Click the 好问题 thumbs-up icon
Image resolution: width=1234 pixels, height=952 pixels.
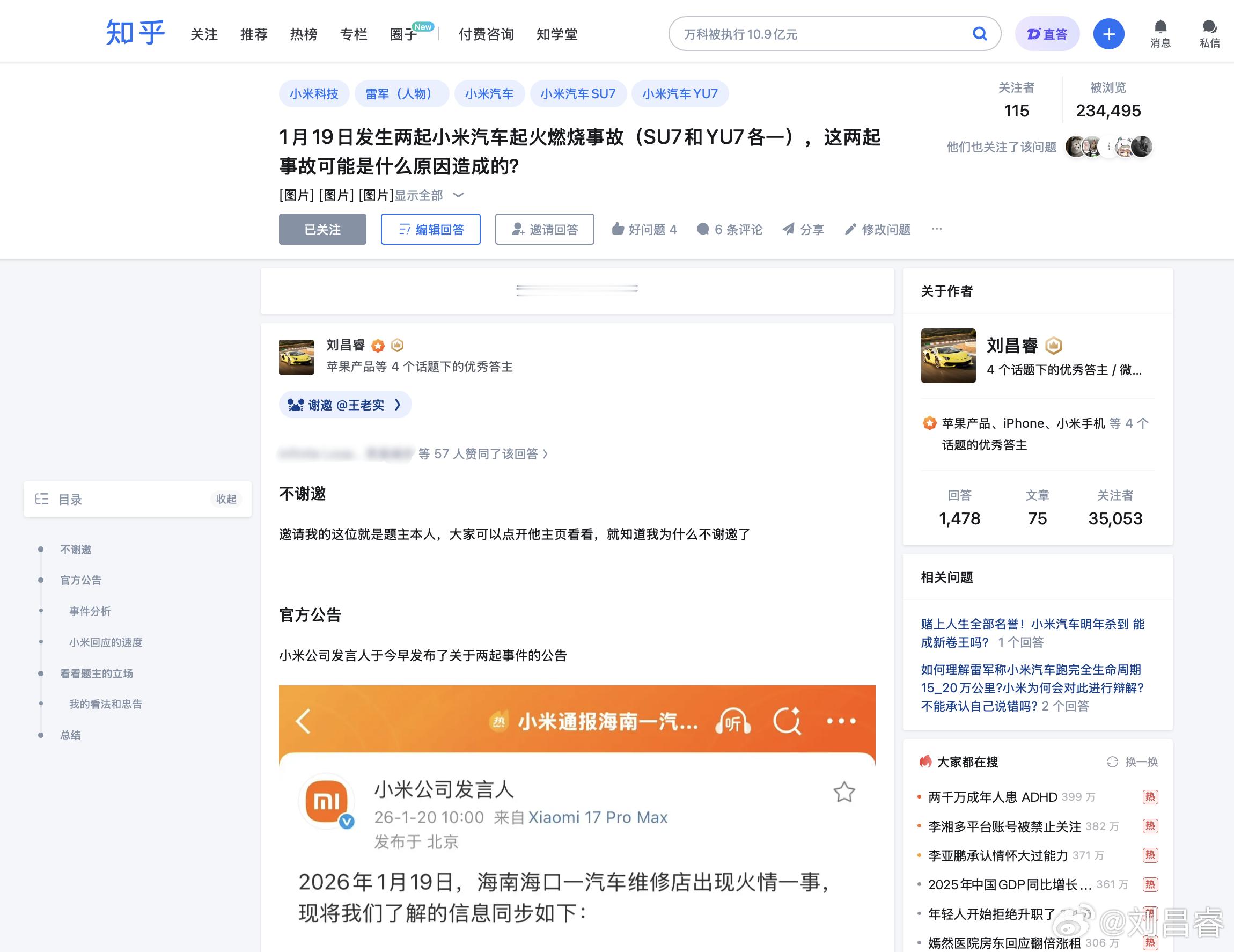(618, 229)
